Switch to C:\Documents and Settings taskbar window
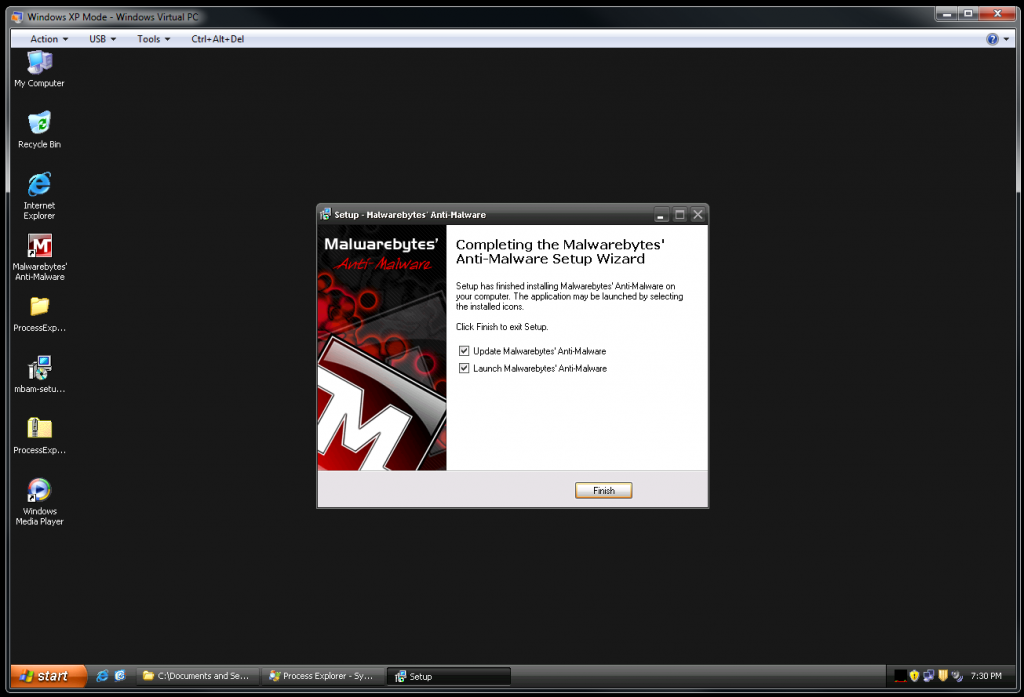 point(197,676)
